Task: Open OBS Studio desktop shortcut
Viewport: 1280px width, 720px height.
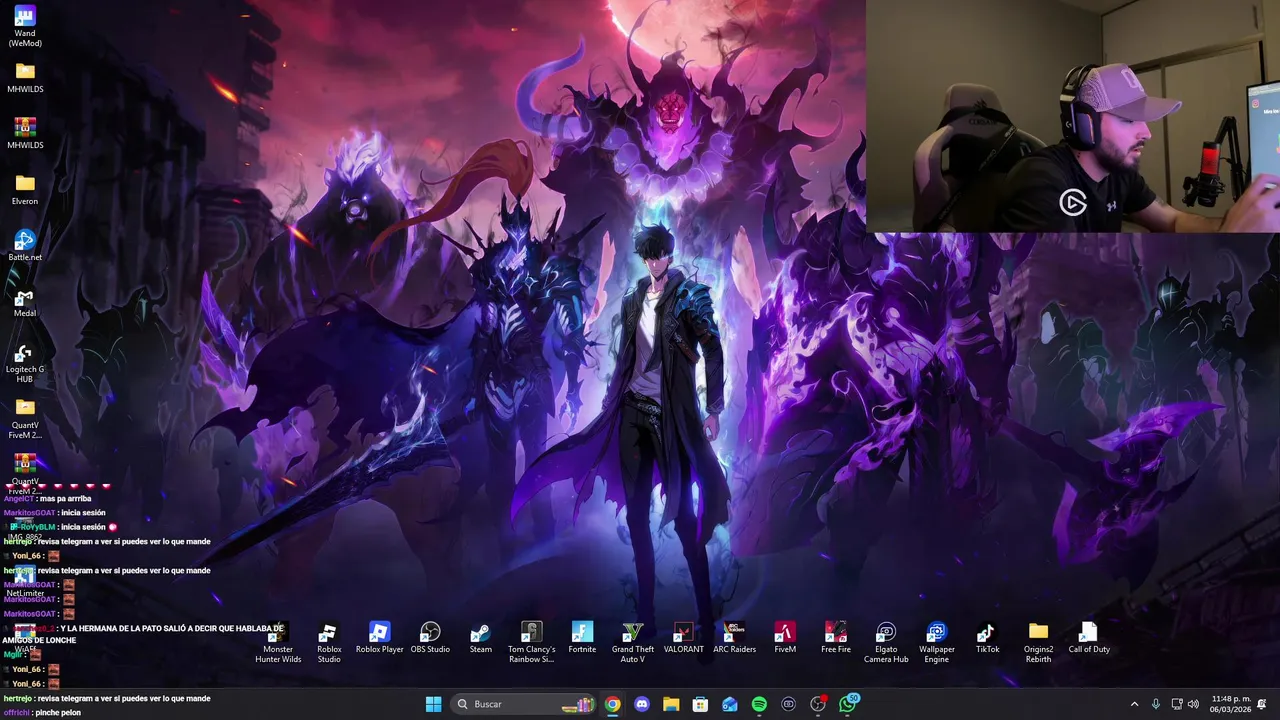Action: 430,637
